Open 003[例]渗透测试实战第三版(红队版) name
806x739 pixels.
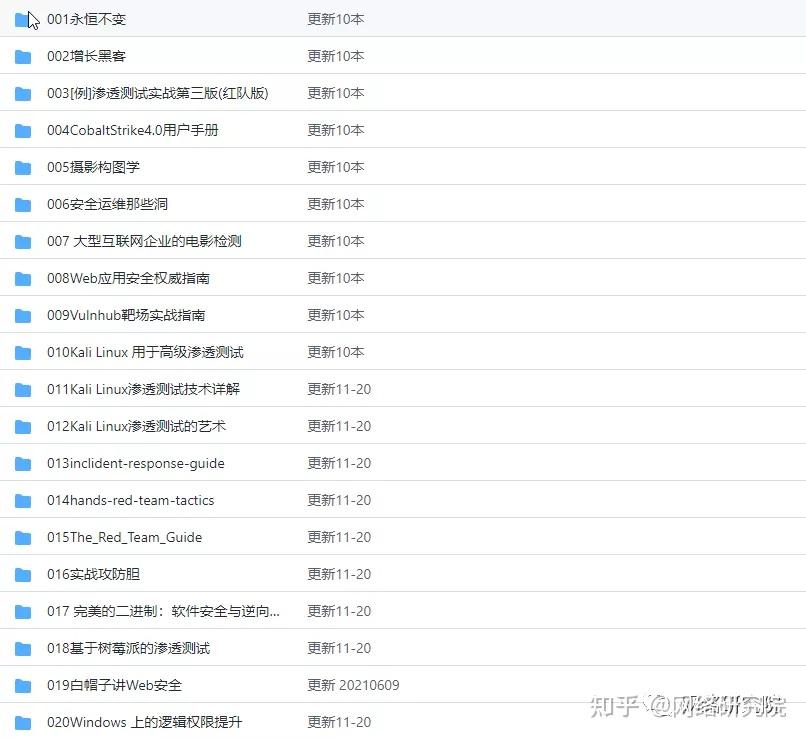[158, 93]
